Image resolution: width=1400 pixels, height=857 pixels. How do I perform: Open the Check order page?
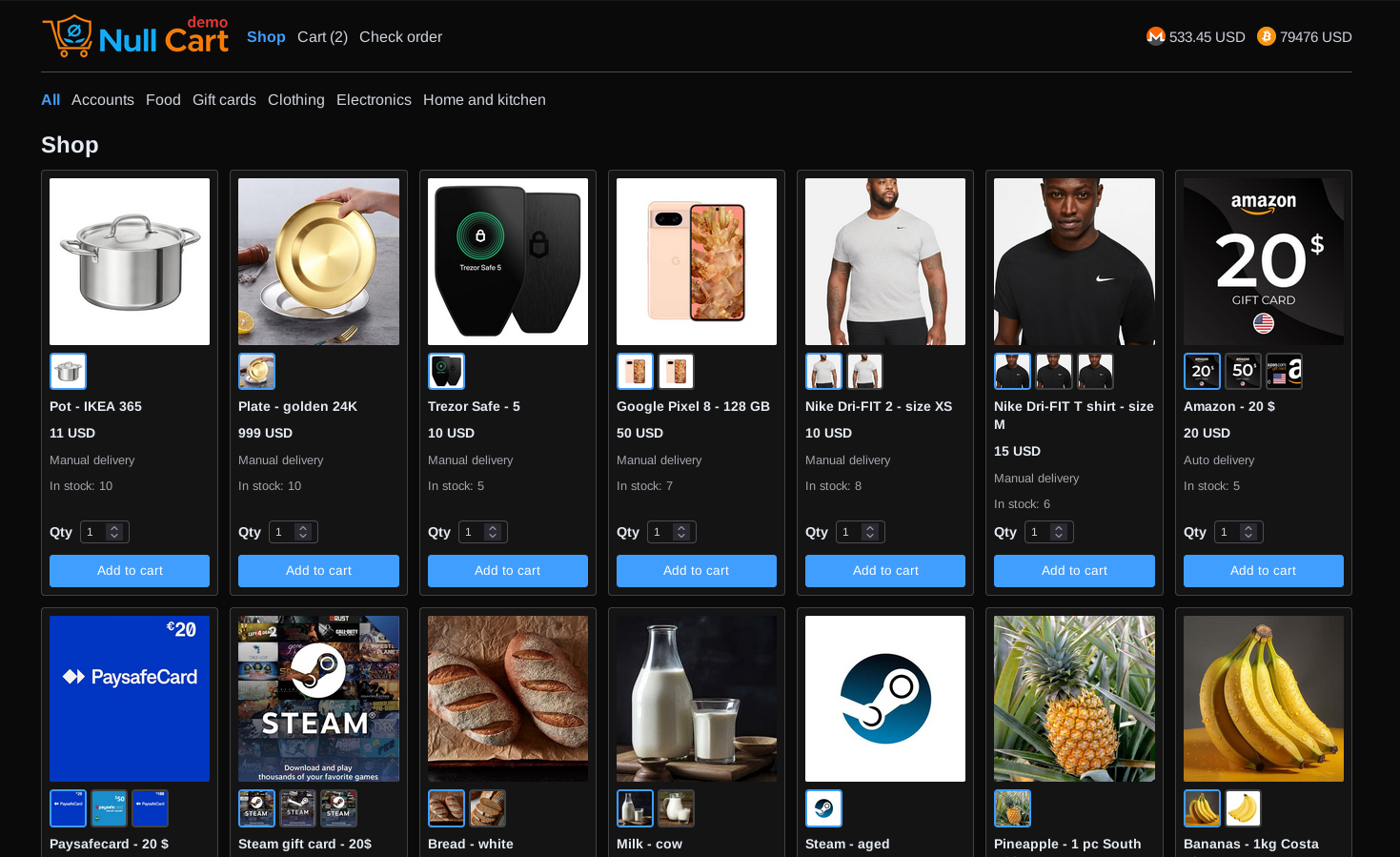click(x=400, y=36)
